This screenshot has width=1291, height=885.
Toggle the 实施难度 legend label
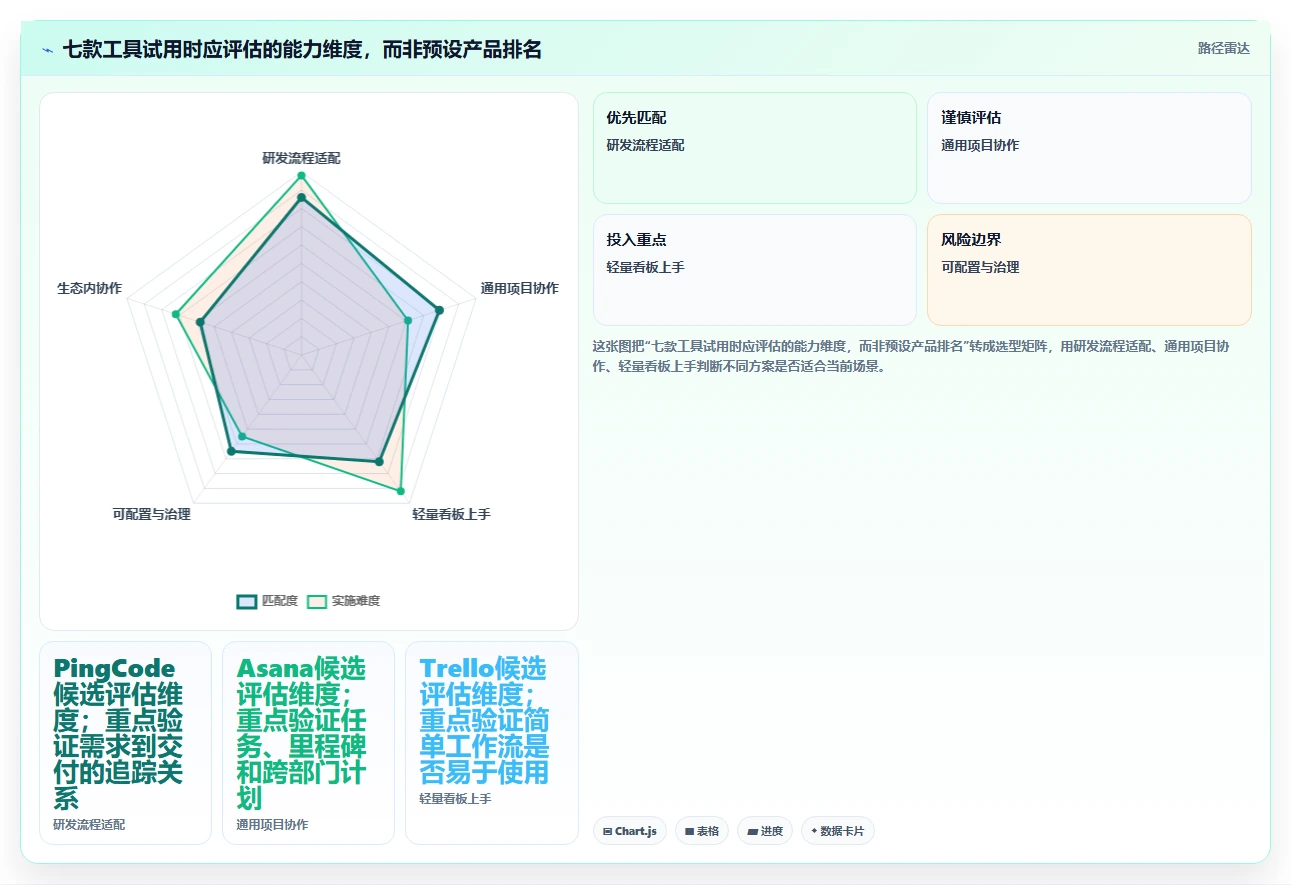(x=356, y=601)
